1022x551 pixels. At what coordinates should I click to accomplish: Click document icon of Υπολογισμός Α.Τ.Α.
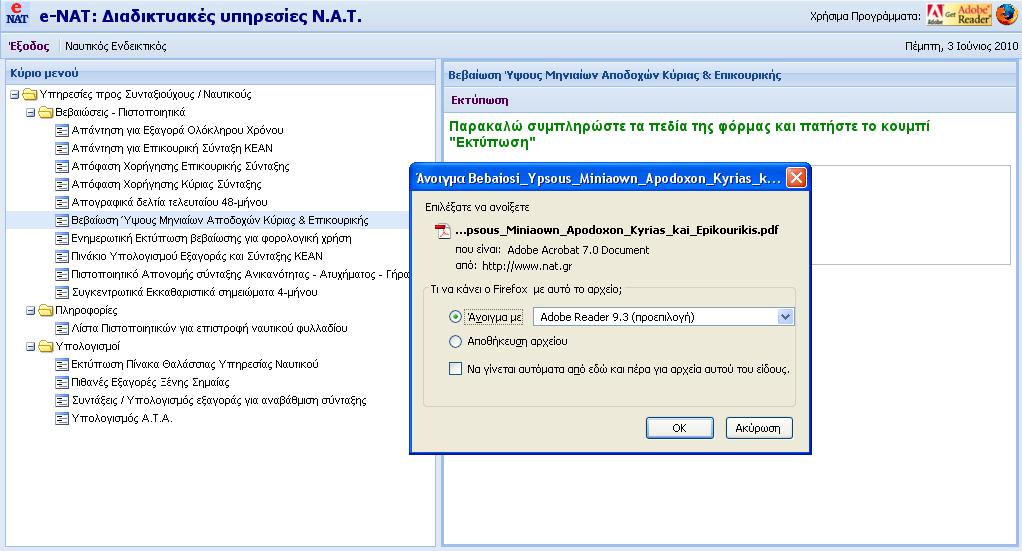pos(62,419)
